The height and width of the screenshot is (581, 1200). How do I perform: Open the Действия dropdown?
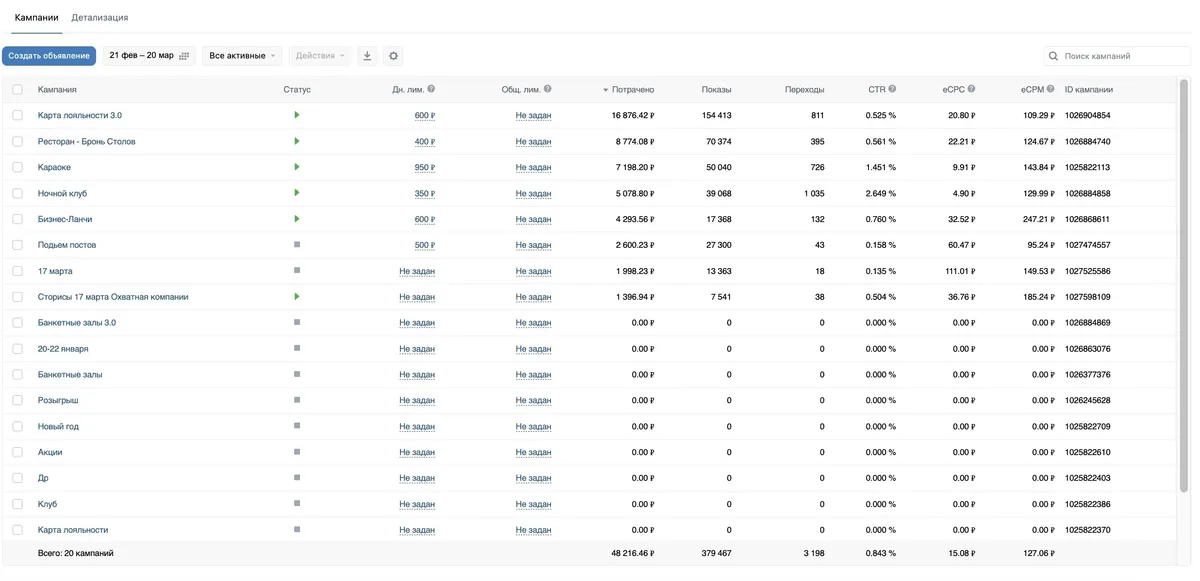tap(320, 56)
